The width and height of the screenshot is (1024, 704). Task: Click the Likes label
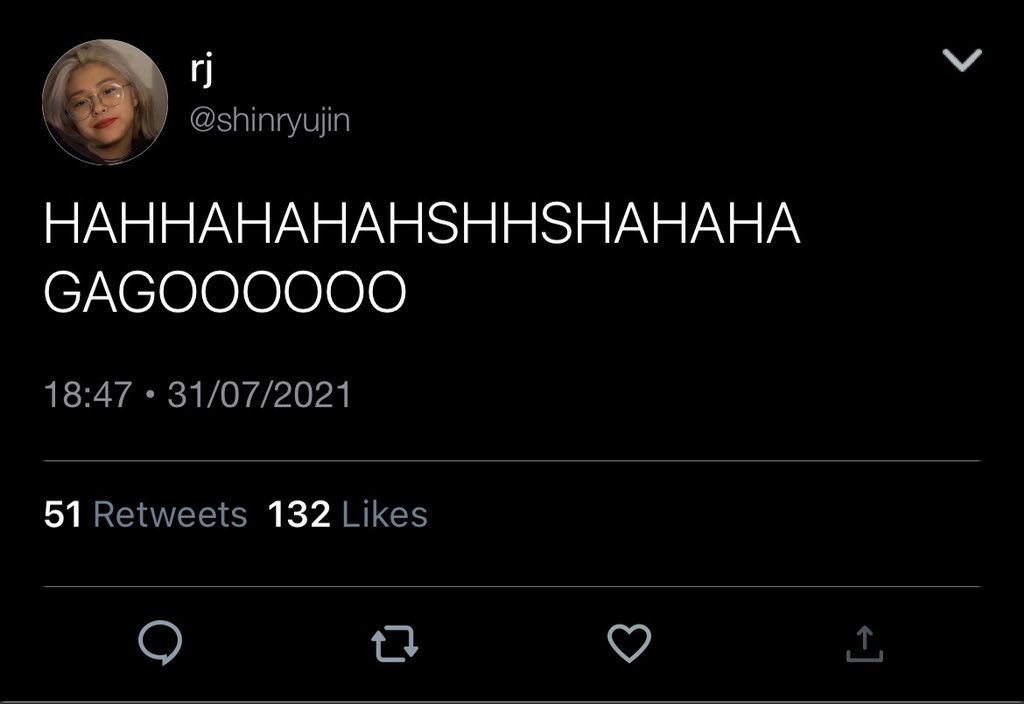(x=385, y=515)
